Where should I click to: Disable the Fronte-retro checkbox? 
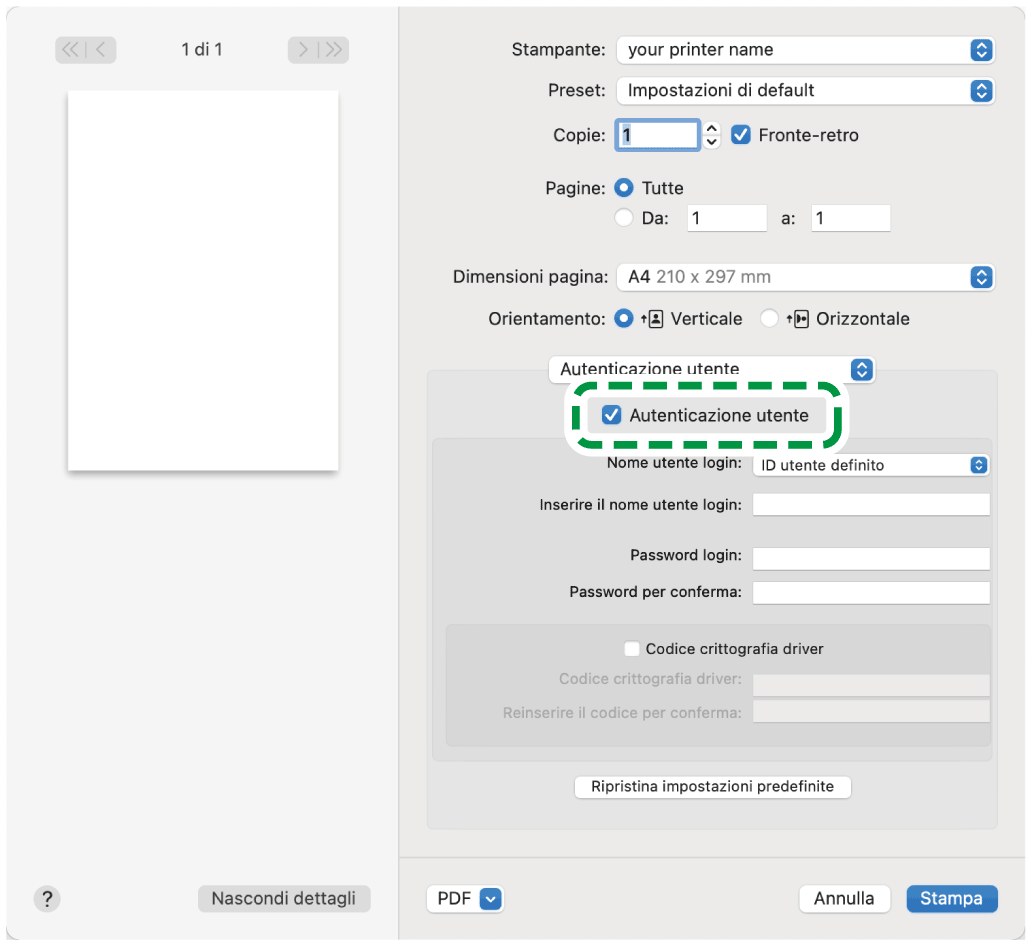741,135
